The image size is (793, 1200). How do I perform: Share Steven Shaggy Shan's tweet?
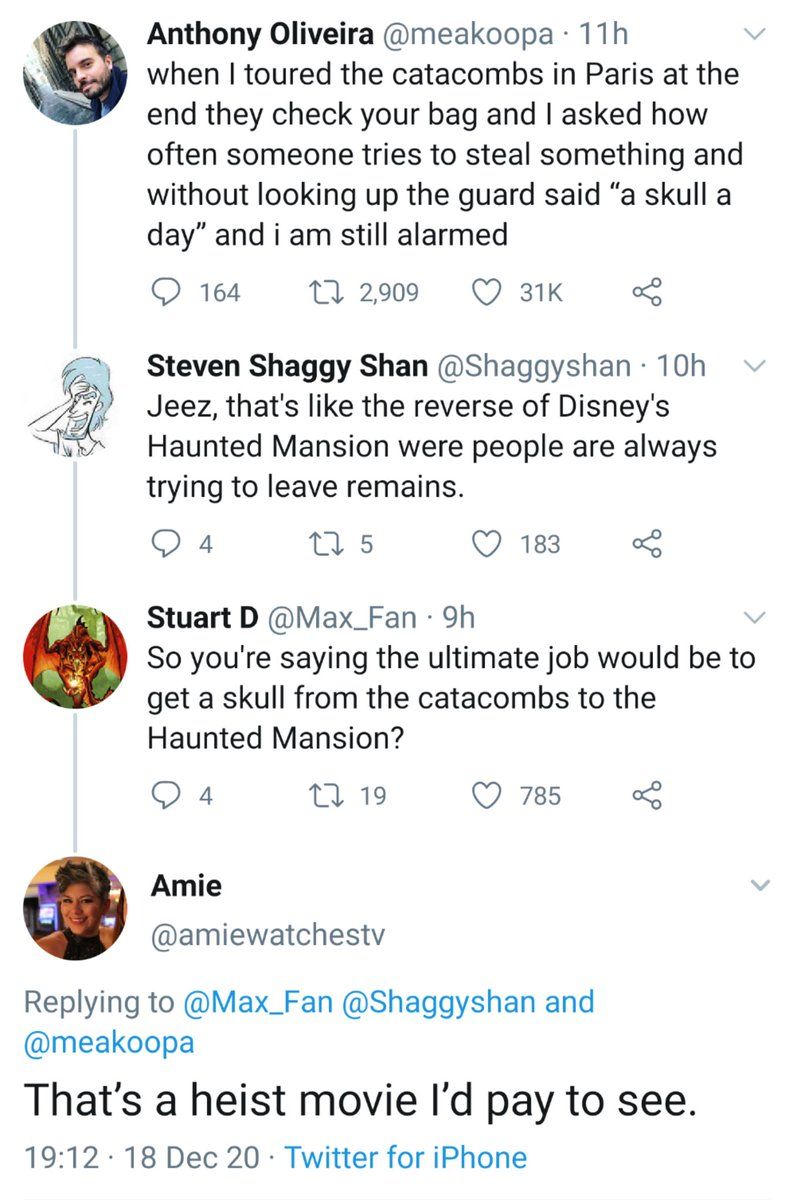point(648,544)
